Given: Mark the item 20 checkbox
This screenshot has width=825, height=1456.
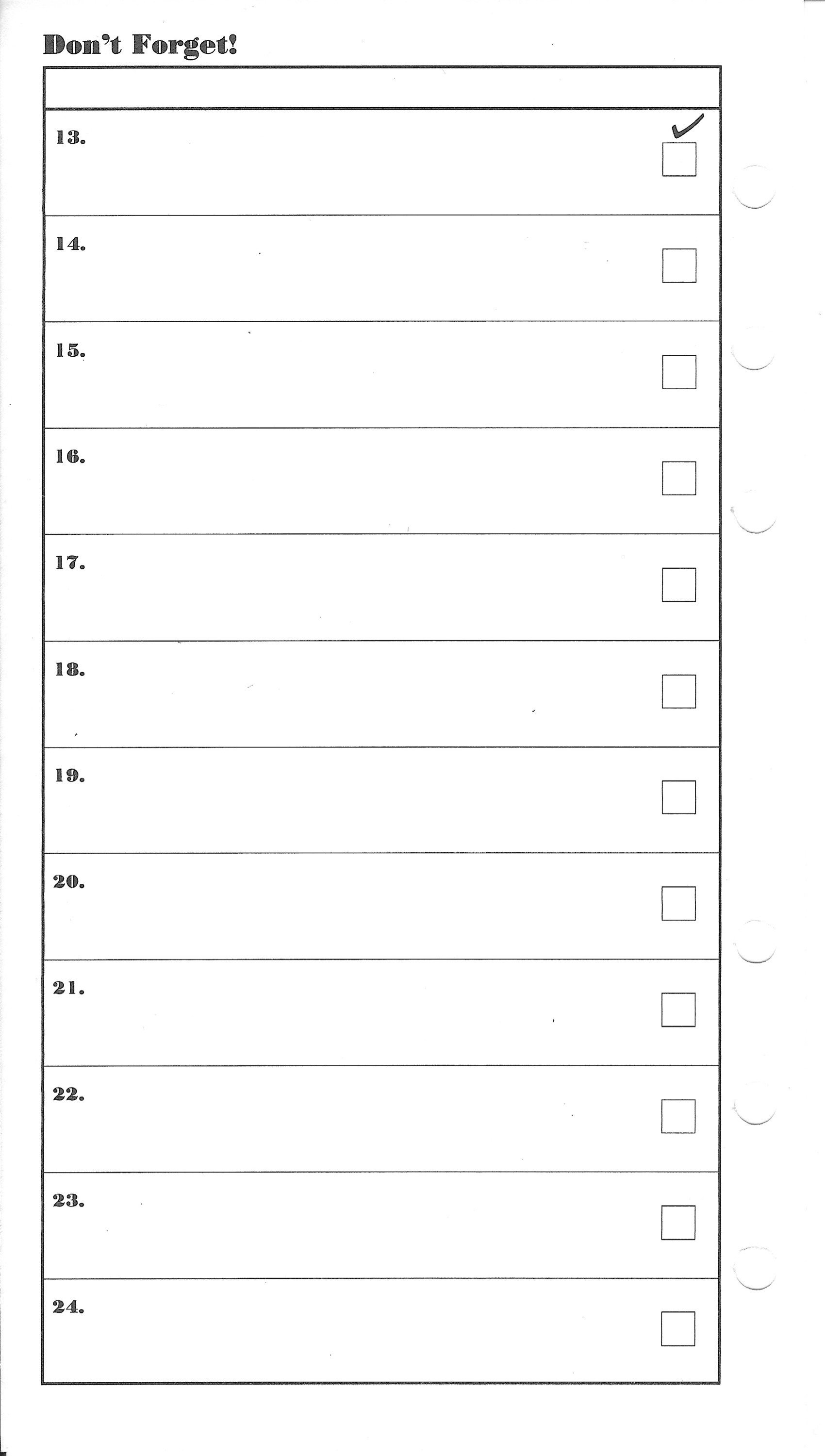Looking at the screenshot, I should (678, 904).
